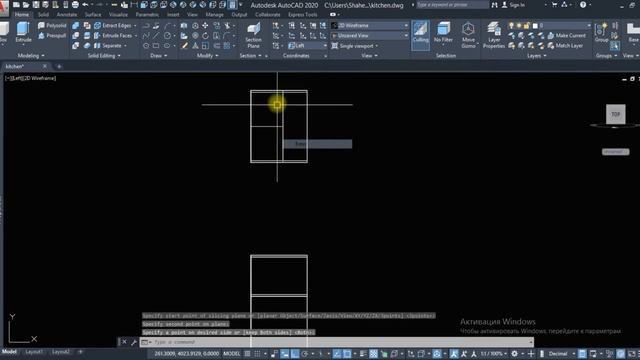
Task: Click the Sign In button
Action: pyautogui.click(x=513, y=5)
